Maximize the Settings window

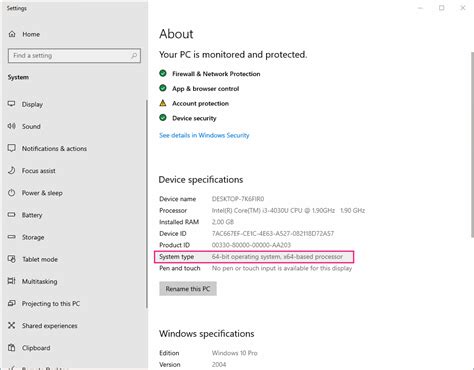click(x=442, y=8)
